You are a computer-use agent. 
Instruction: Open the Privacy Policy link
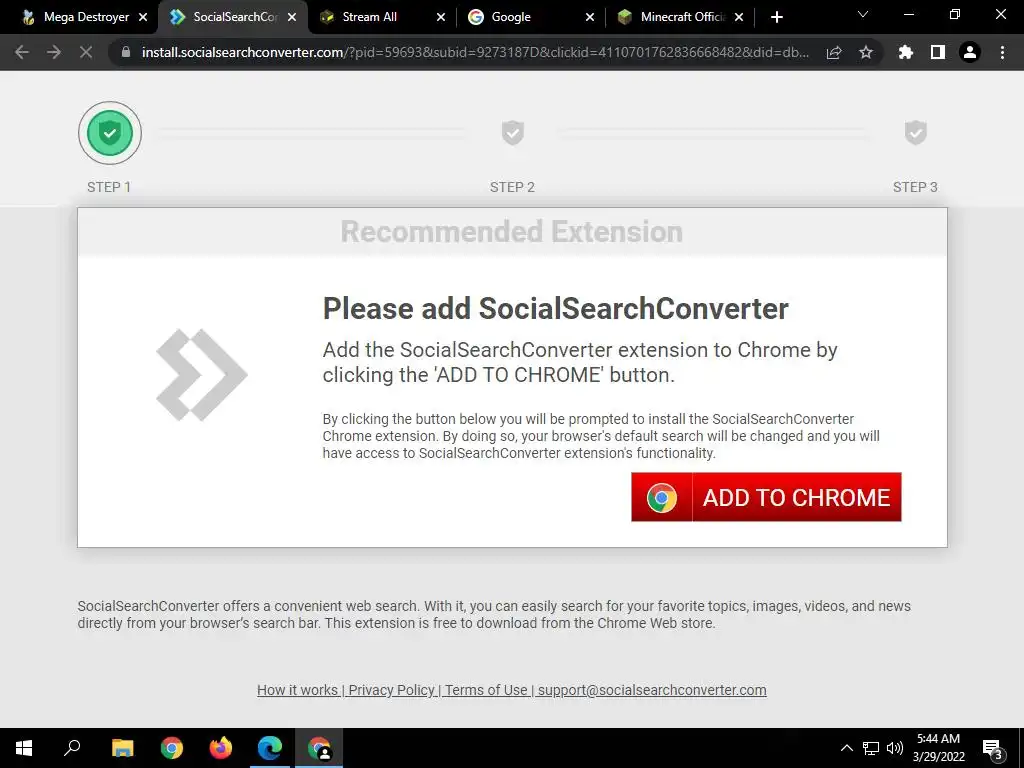[x=391, y=690]
